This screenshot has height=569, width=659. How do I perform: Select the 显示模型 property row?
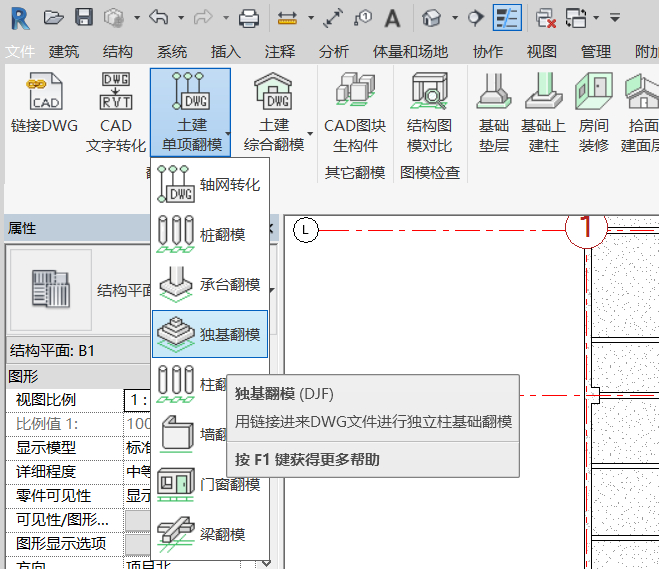78,448
